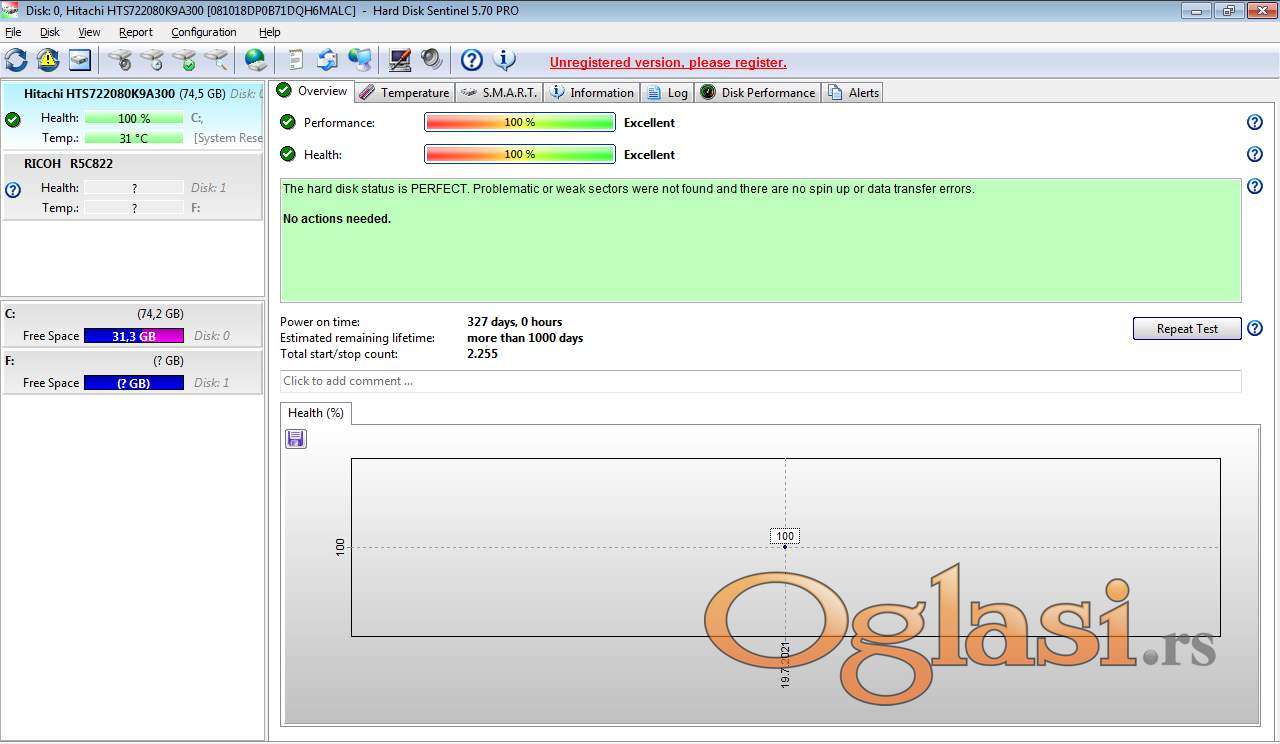Open the Configuration menu

tap(203, 32)
